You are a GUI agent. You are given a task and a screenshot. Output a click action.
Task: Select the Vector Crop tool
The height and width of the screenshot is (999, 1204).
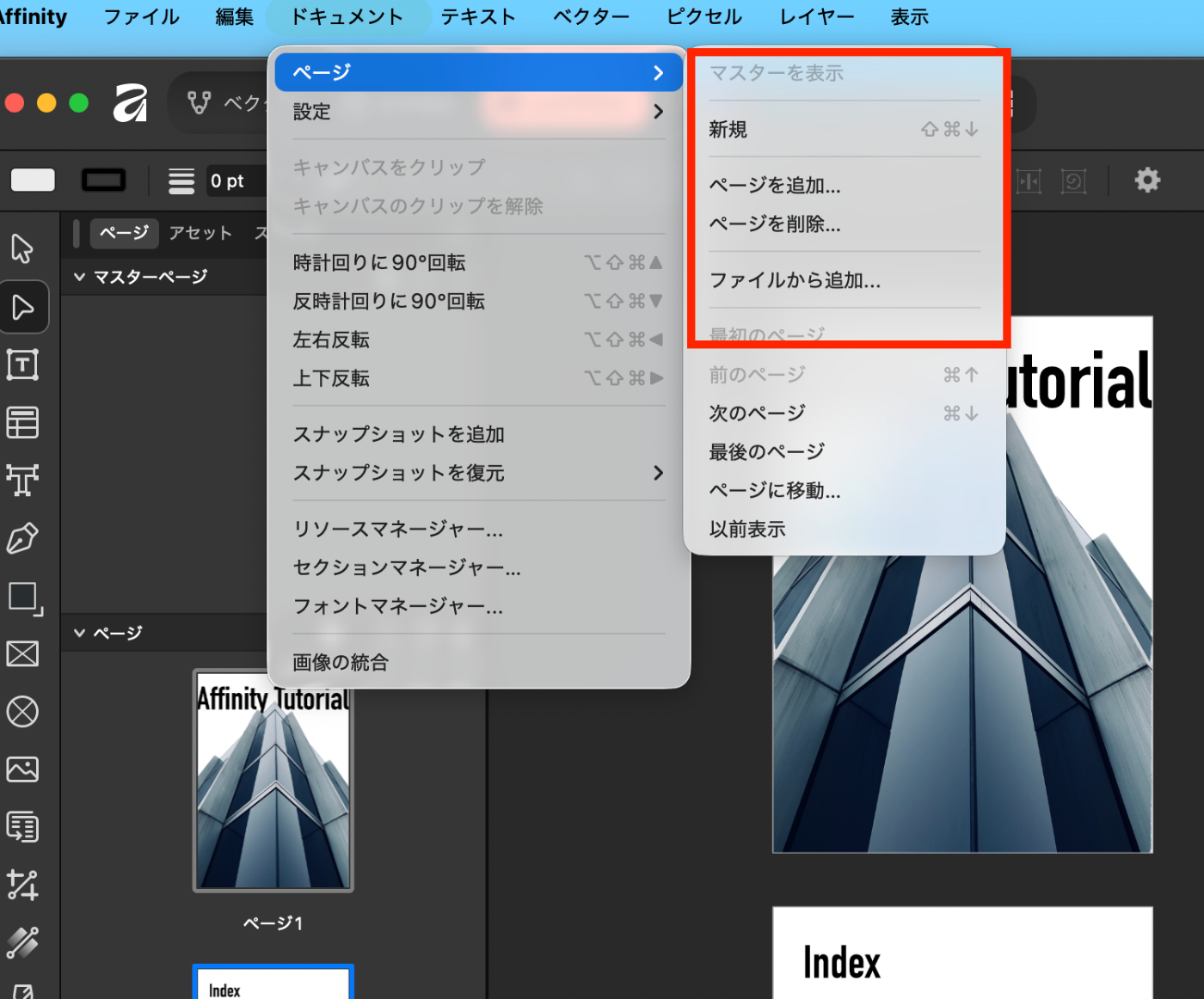[x=22, y=885]
